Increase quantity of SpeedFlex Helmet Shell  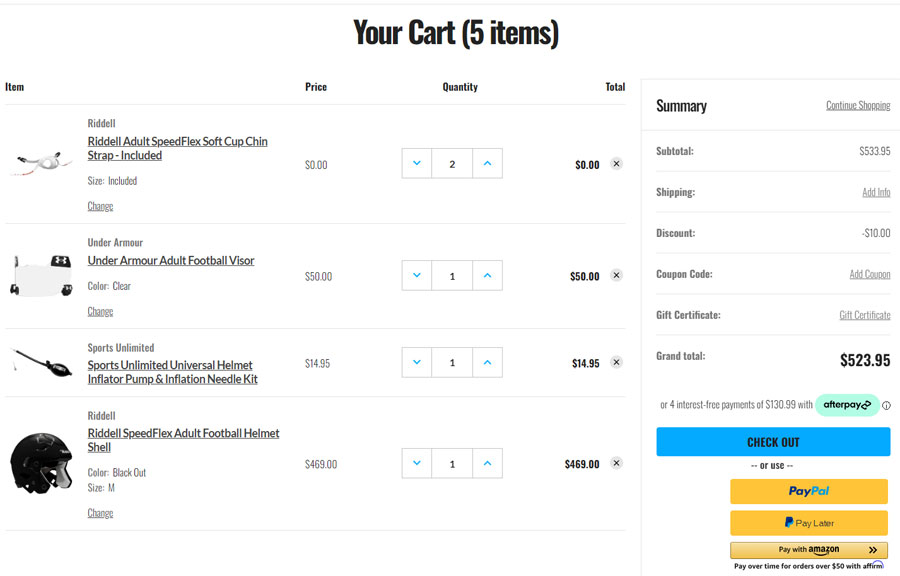coord(487,464)
